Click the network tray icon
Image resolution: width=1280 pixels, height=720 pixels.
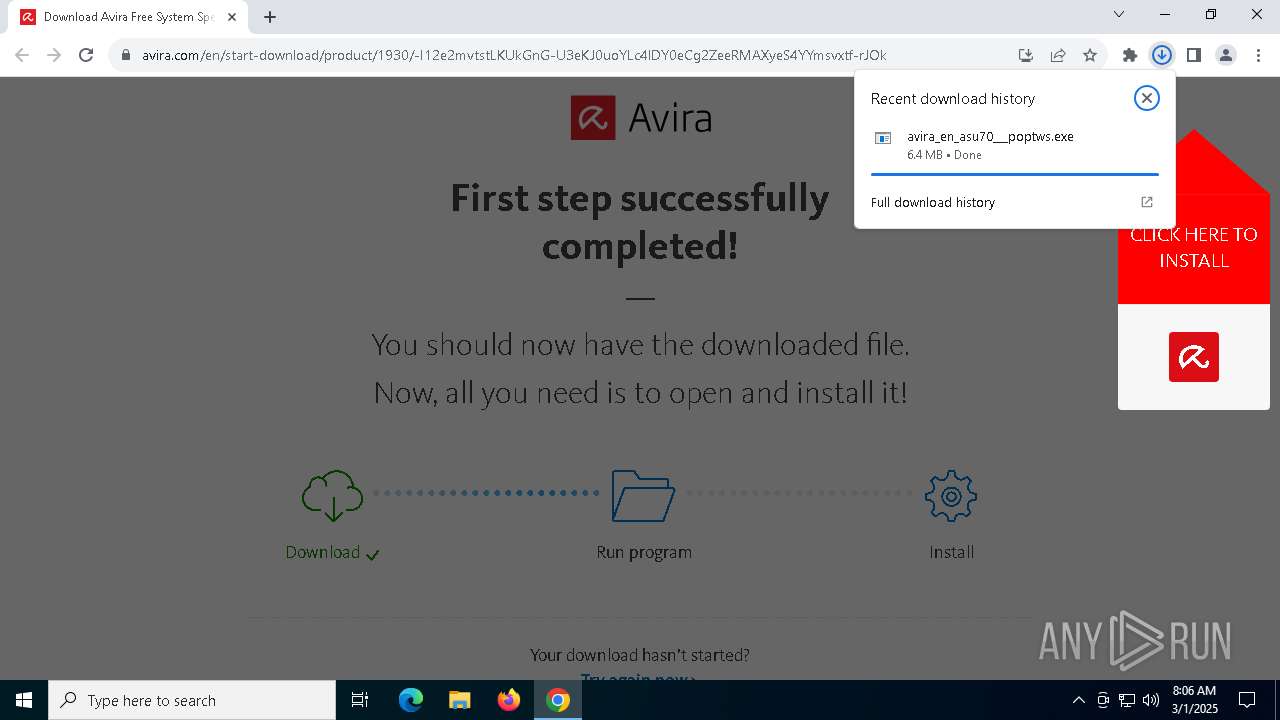pos(1127,700)
